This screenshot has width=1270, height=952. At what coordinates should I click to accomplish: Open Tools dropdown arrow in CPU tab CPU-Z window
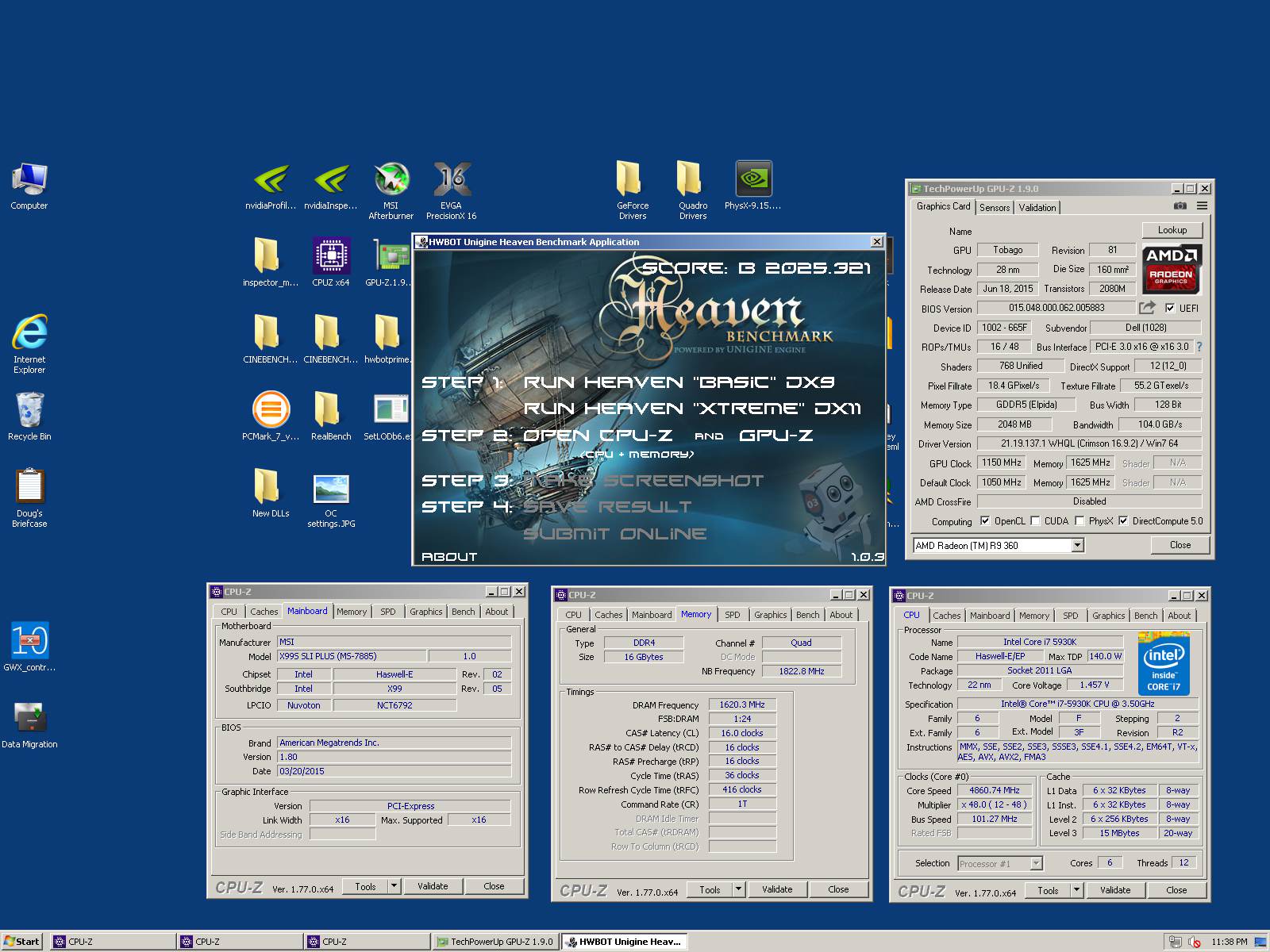tap(1077, 890)
